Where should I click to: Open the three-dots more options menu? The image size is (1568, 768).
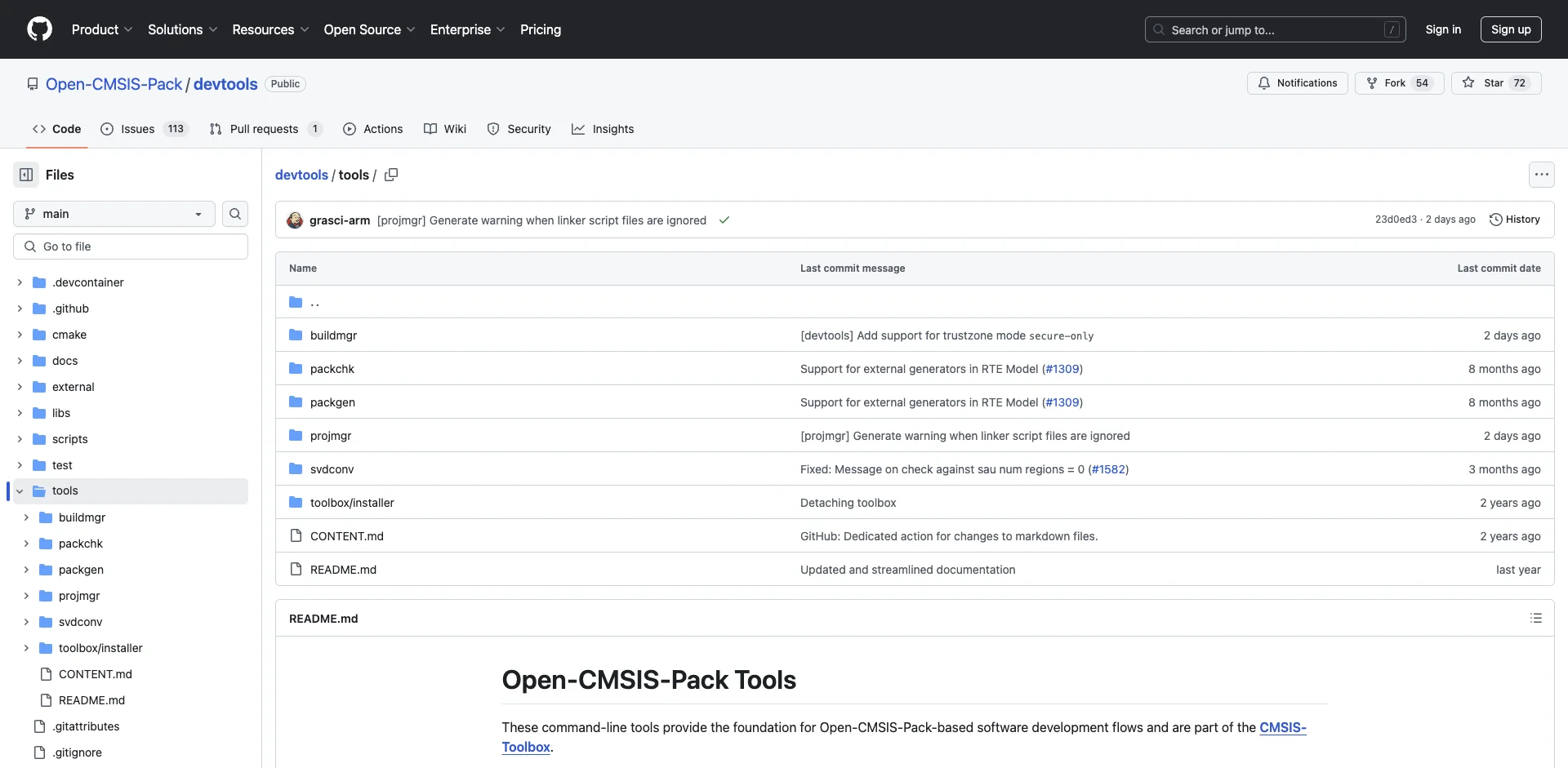pos(1541,175)
